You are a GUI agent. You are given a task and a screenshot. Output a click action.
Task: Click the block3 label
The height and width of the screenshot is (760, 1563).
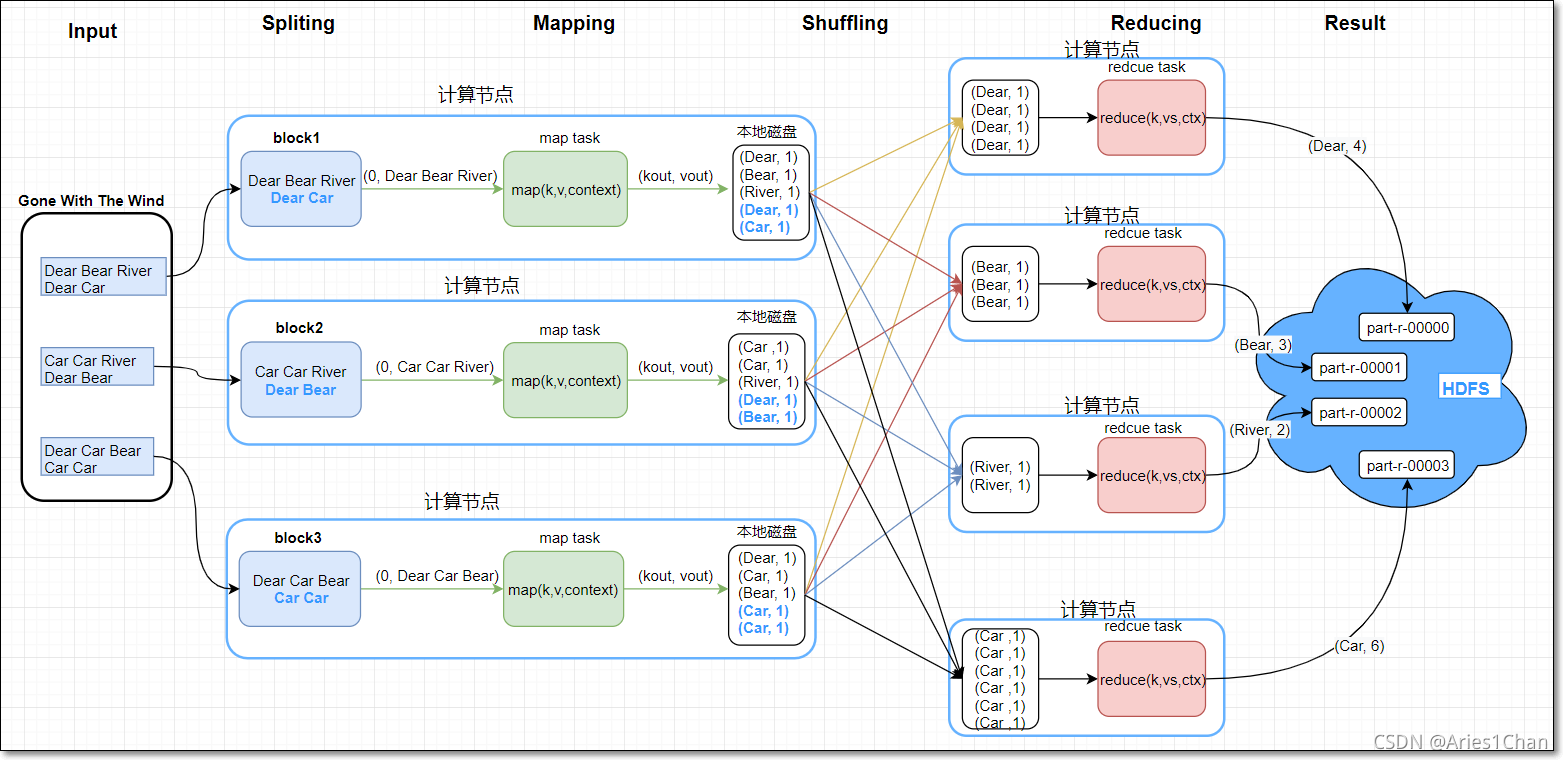tap(298, 538)
